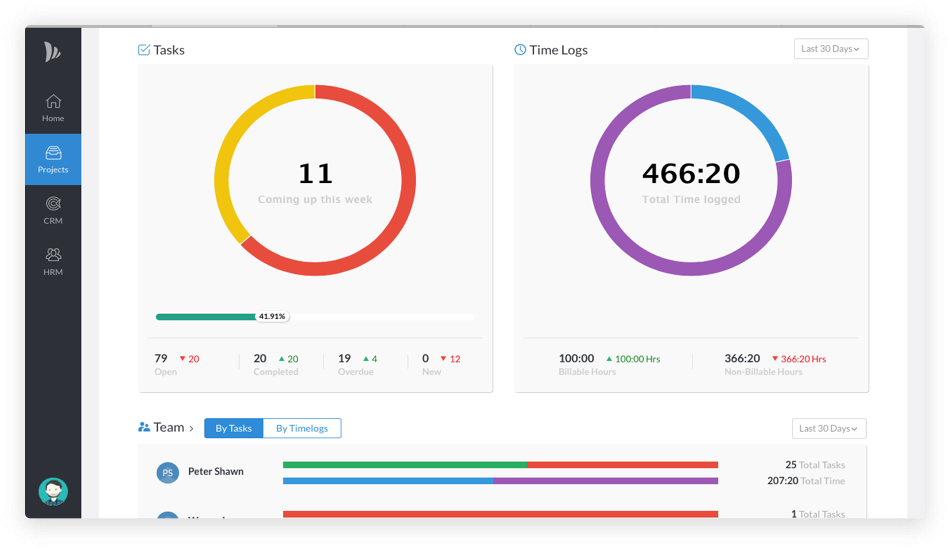Click the 11 Coming up this week
This screenshot has width=950, height=550.
[x=315, y=183]
